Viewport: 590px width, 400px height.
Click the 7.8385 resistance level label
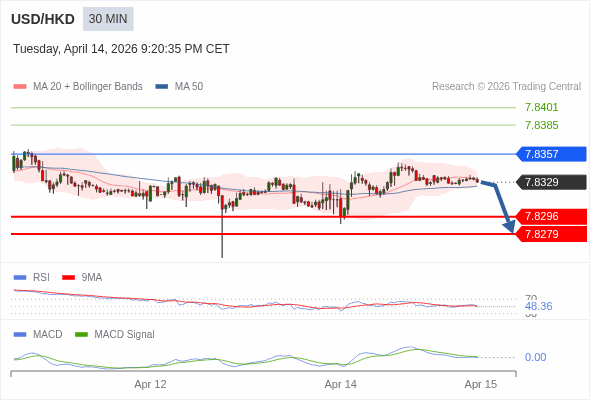tap(541, 125)
